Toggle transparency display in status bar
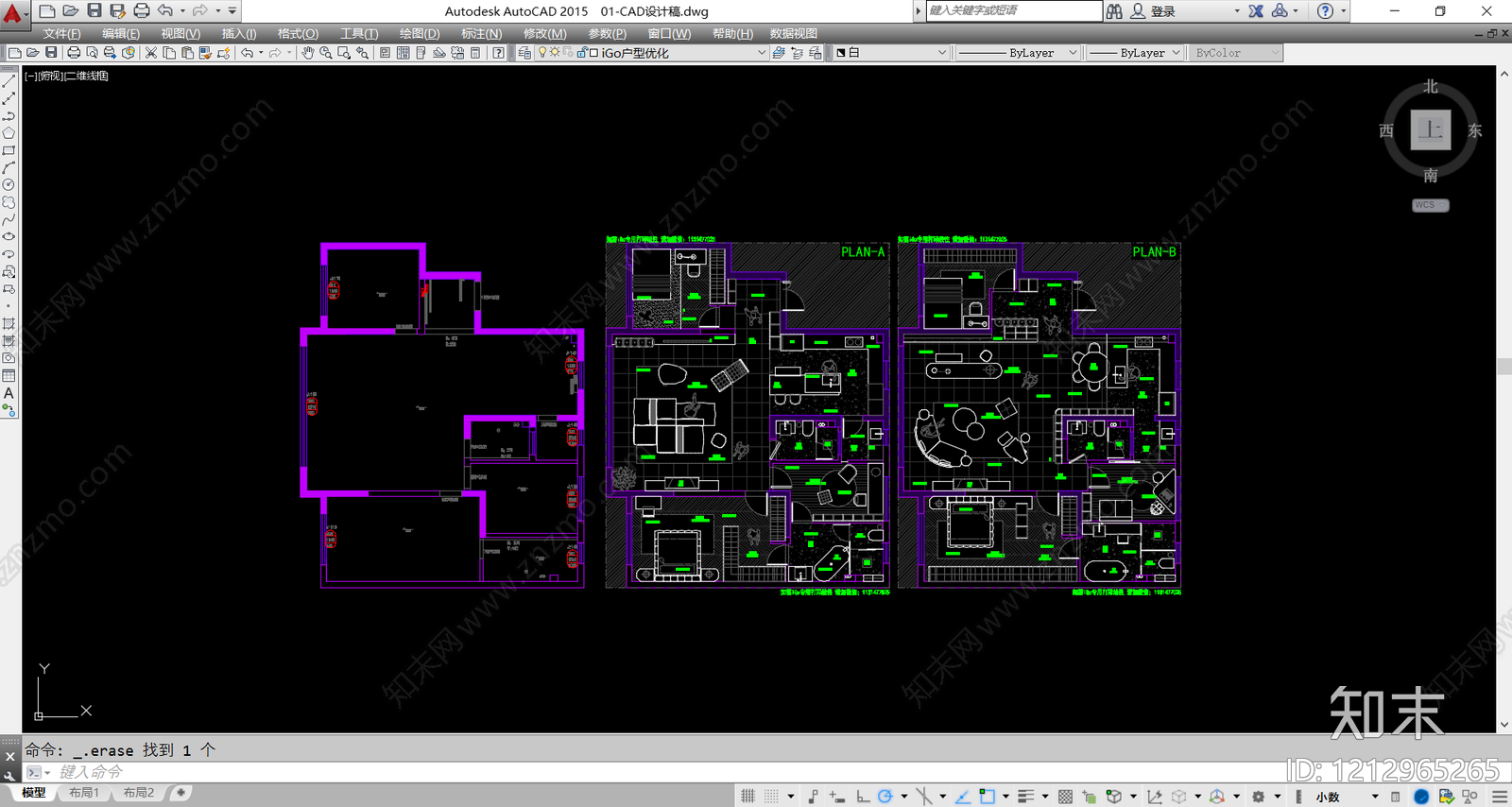Viewport: 1512px width, 807px height. coord(1065,797)
